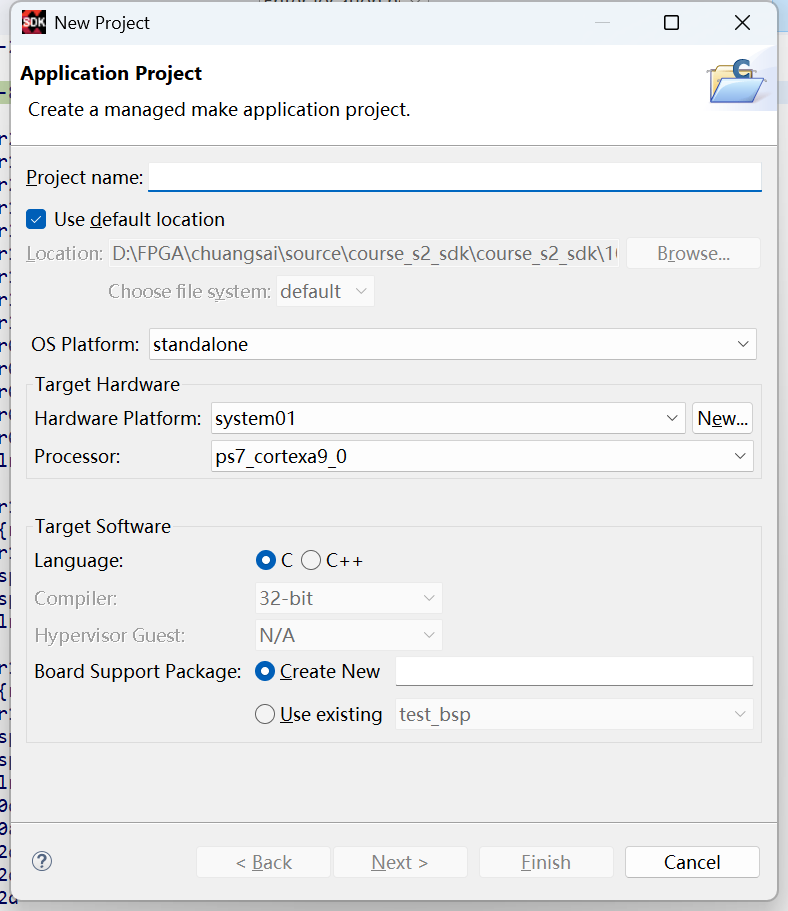The height and width of the screenshot is (911, 788).
Task: Click the Location path text field
Action: (x=364, y=253)
